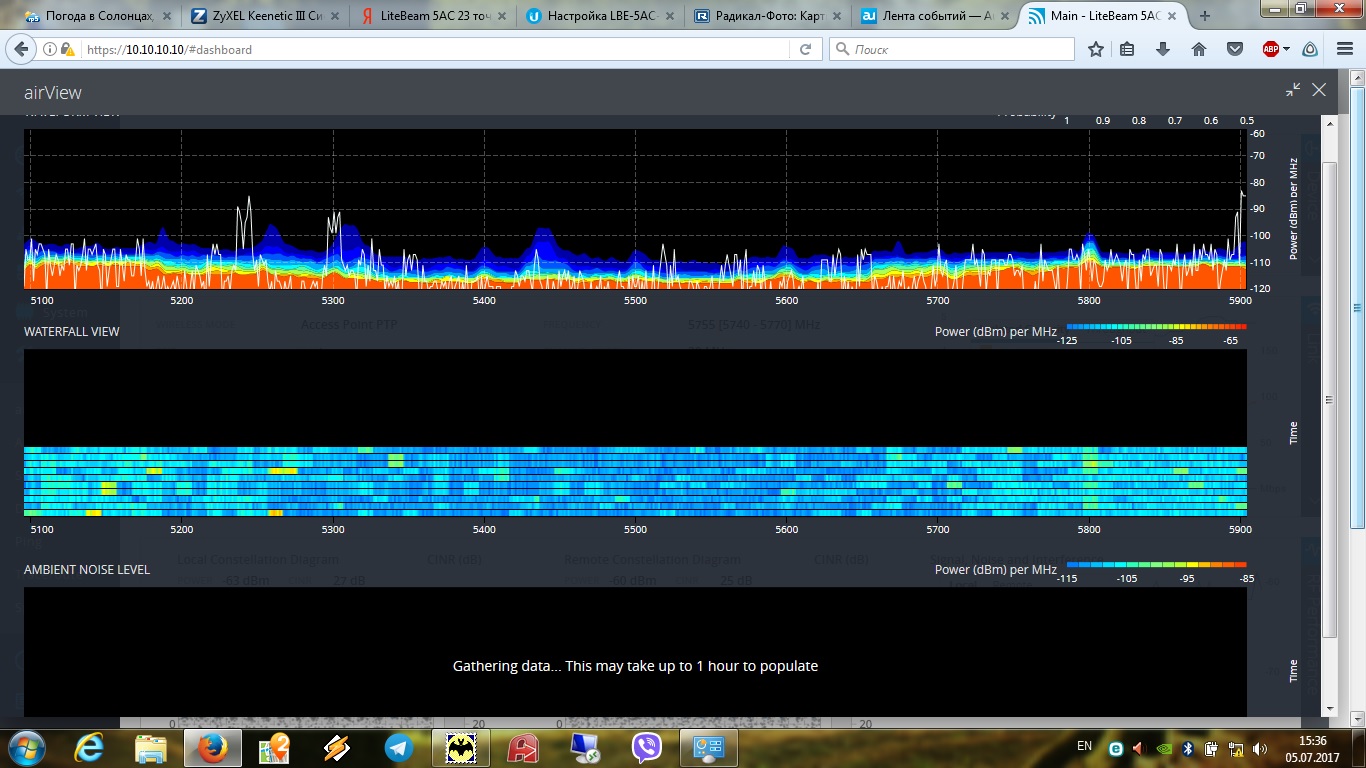Click the airView title text
Image resolution: width=1366 pixels, height=768 pixels.
53,93
